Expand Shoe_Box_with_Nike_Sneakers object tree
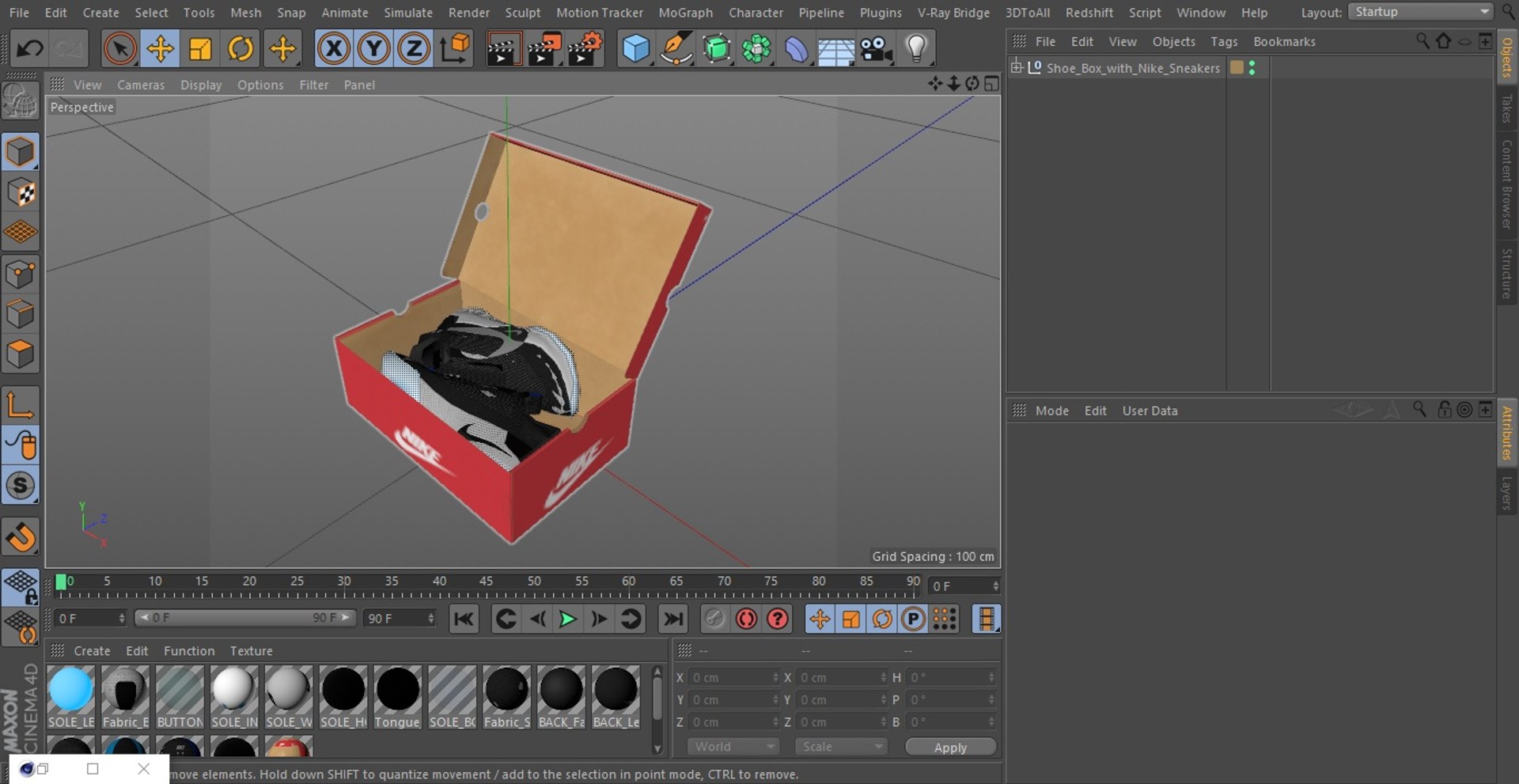The width and height of the screenshot is (1519, 784). [1017, 67]
